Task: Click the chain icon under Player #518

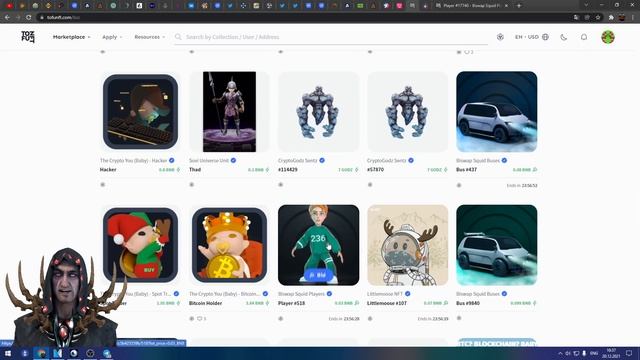Action: (x=281, y=318)
